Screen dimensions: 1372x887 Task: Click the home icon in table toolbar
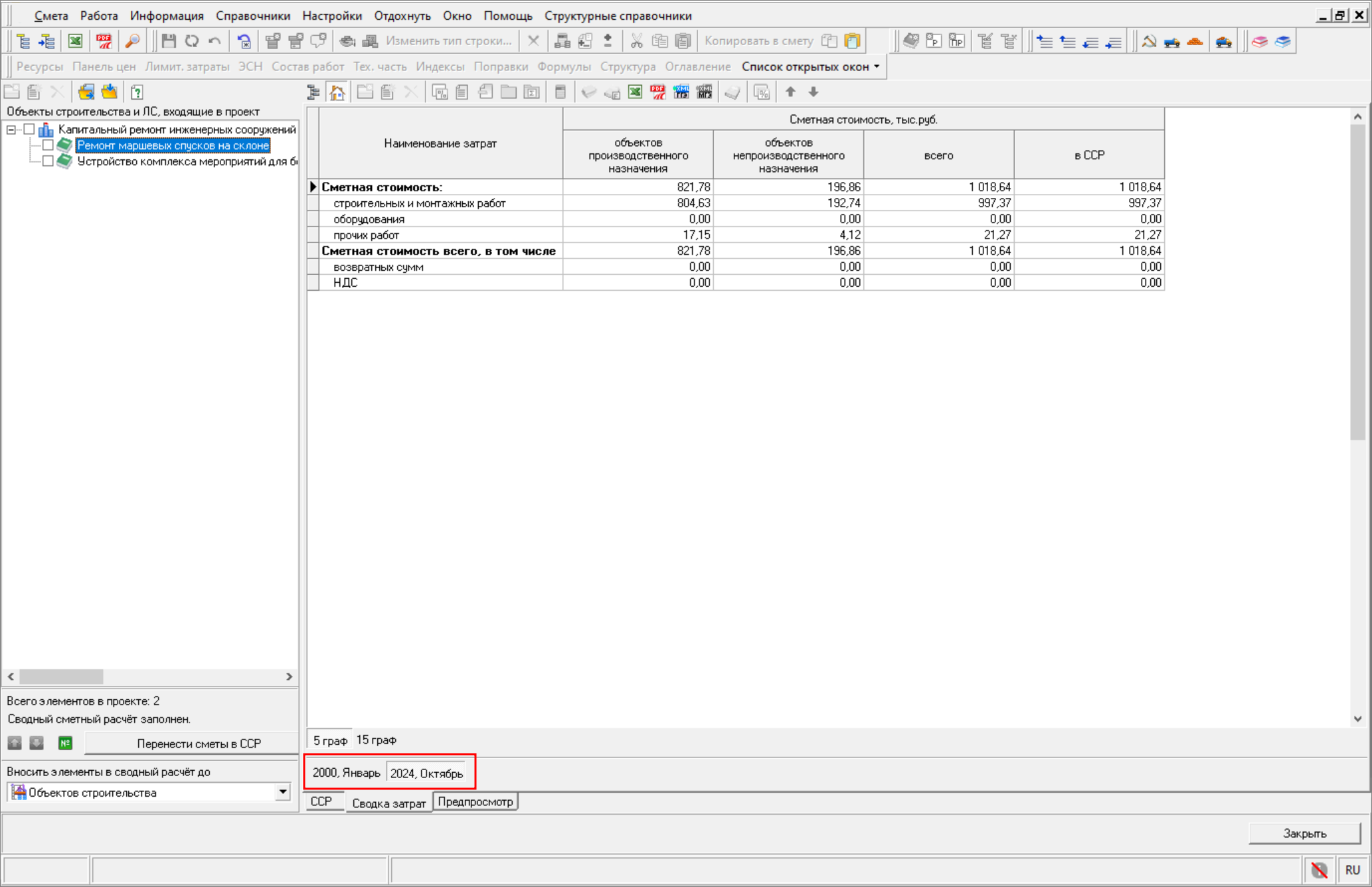pyautogui.click(x=337, y=92)
